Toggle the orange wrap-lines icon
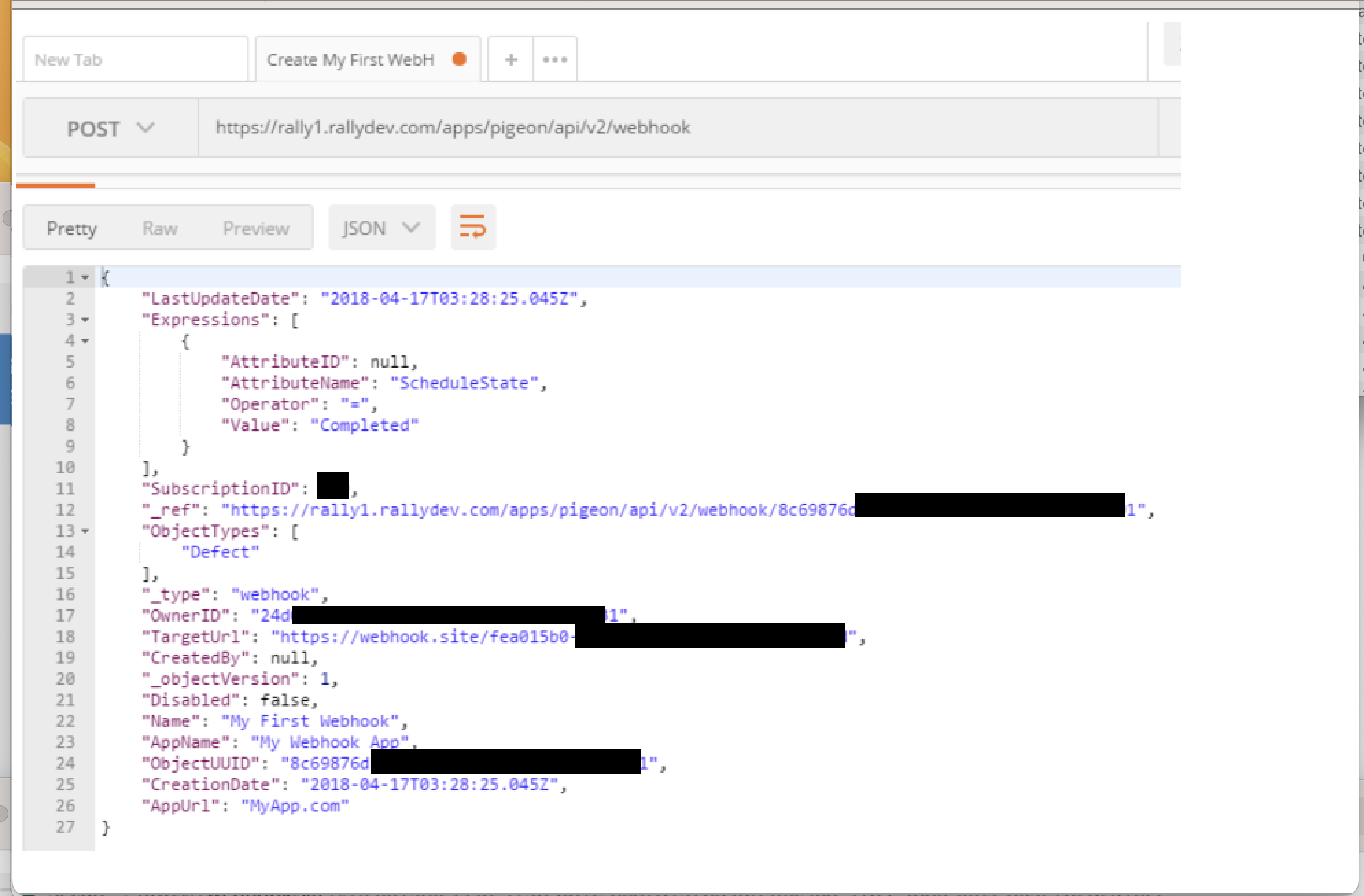This screenshot has height=896, width=1364. 473,227
